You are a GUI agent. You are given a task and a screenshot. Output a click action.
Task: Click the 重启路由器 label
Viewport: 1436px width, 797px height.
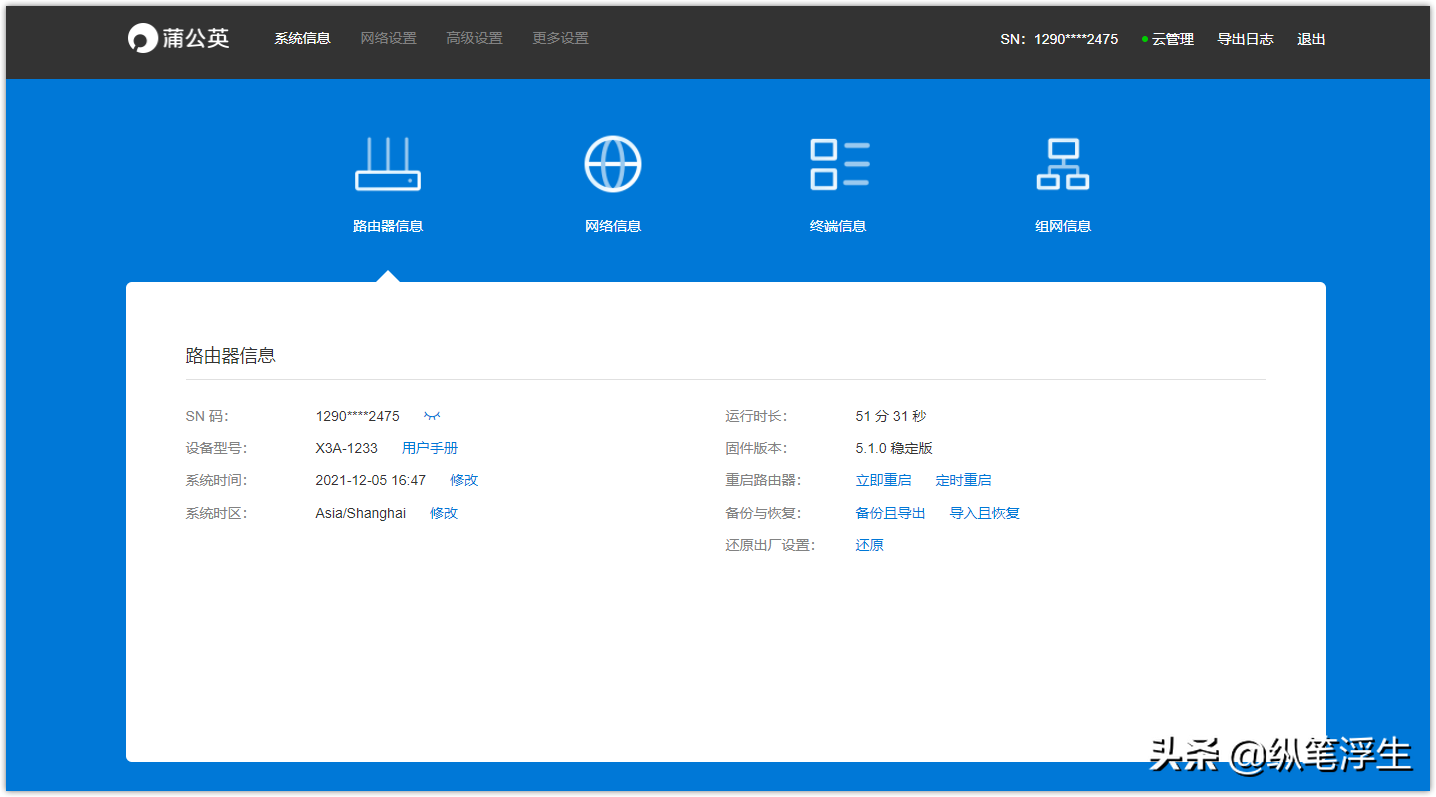[x=763, y=480]
